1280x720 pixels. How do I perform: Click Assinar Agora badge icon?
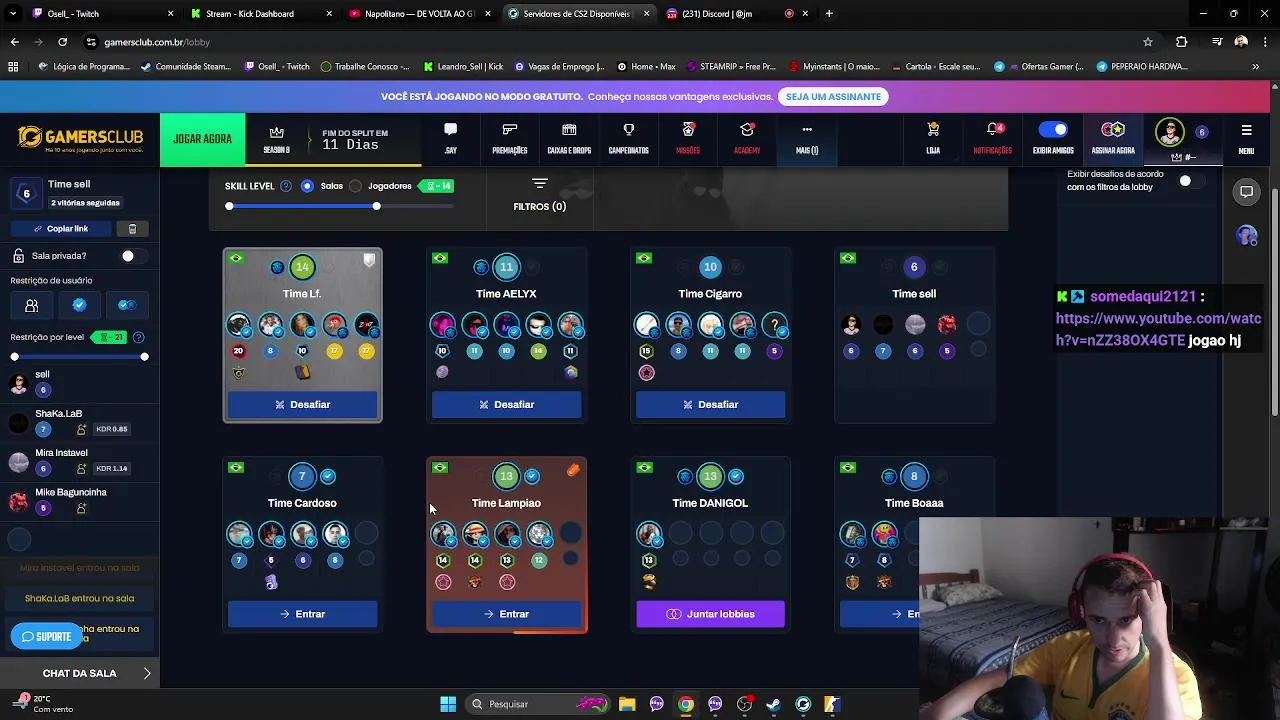[x=1113, y=130]
